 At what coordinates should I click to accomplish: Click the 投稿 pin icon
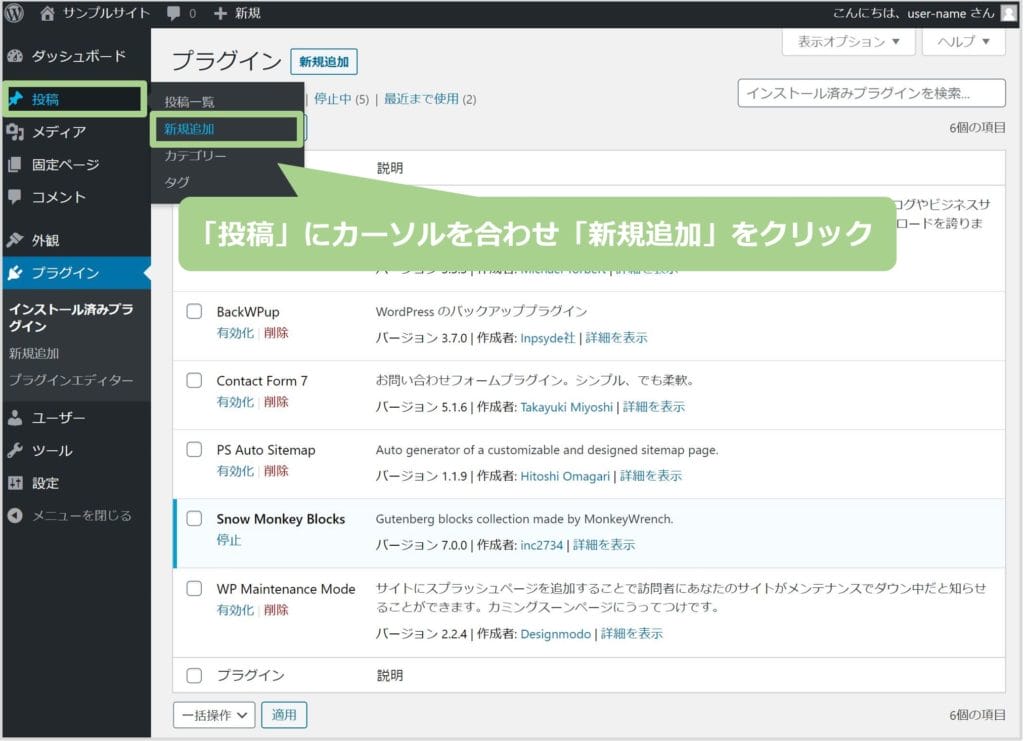(x=15, y=99)
